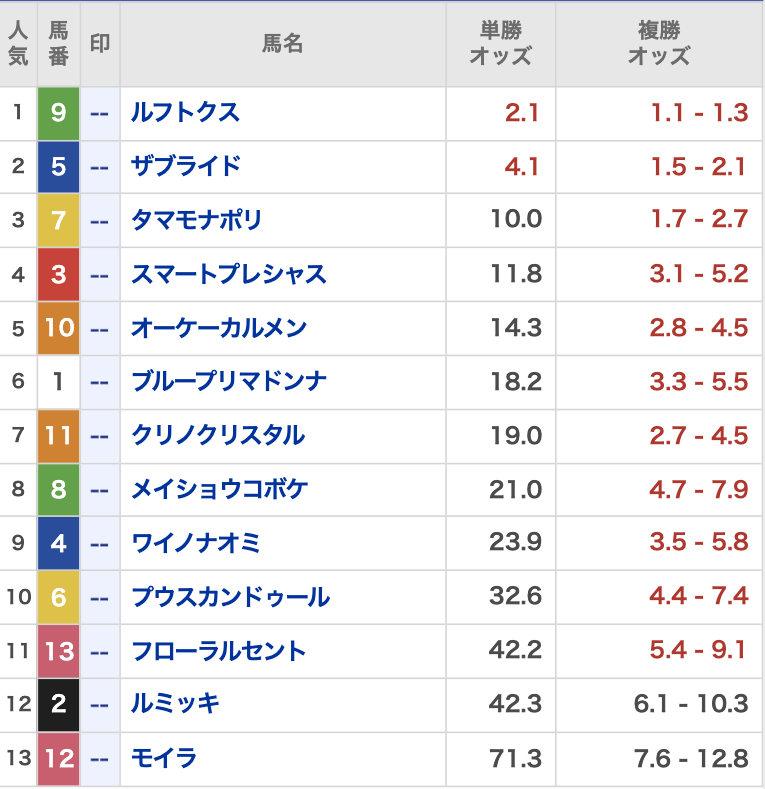Select horse オーケーカルメン
Image resolution: width=765 pixels, height=789 pixels.
point(219,328)
